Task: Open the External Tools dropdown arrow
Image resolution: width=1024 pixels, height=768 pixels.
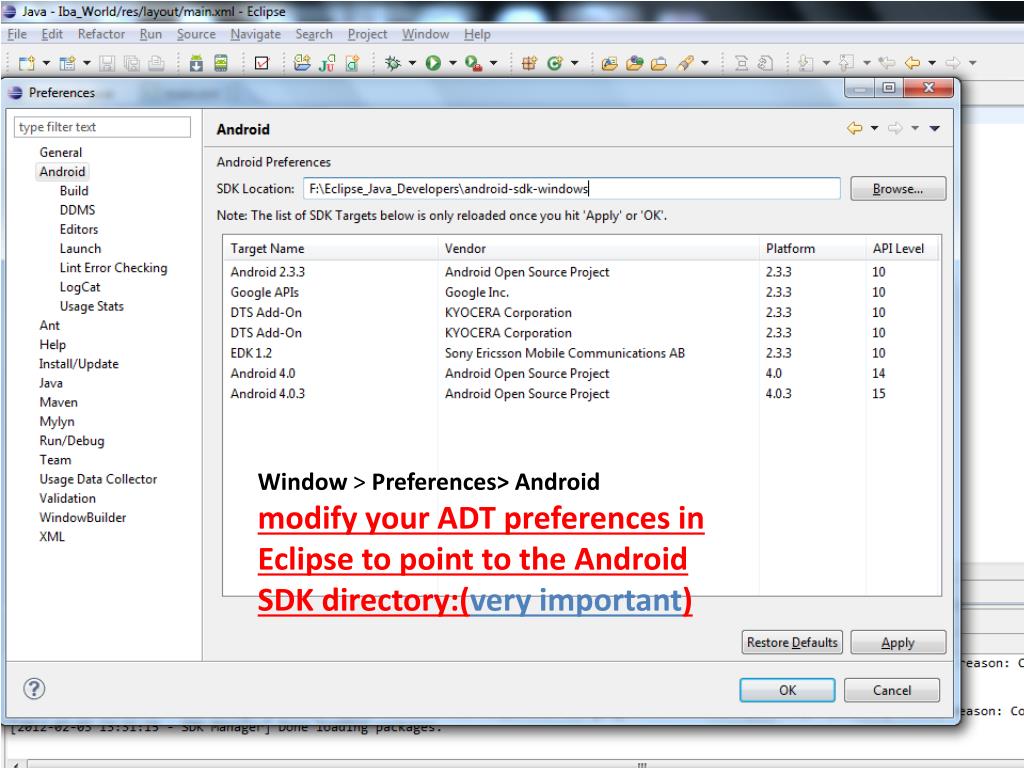Action: coord(493,63)
